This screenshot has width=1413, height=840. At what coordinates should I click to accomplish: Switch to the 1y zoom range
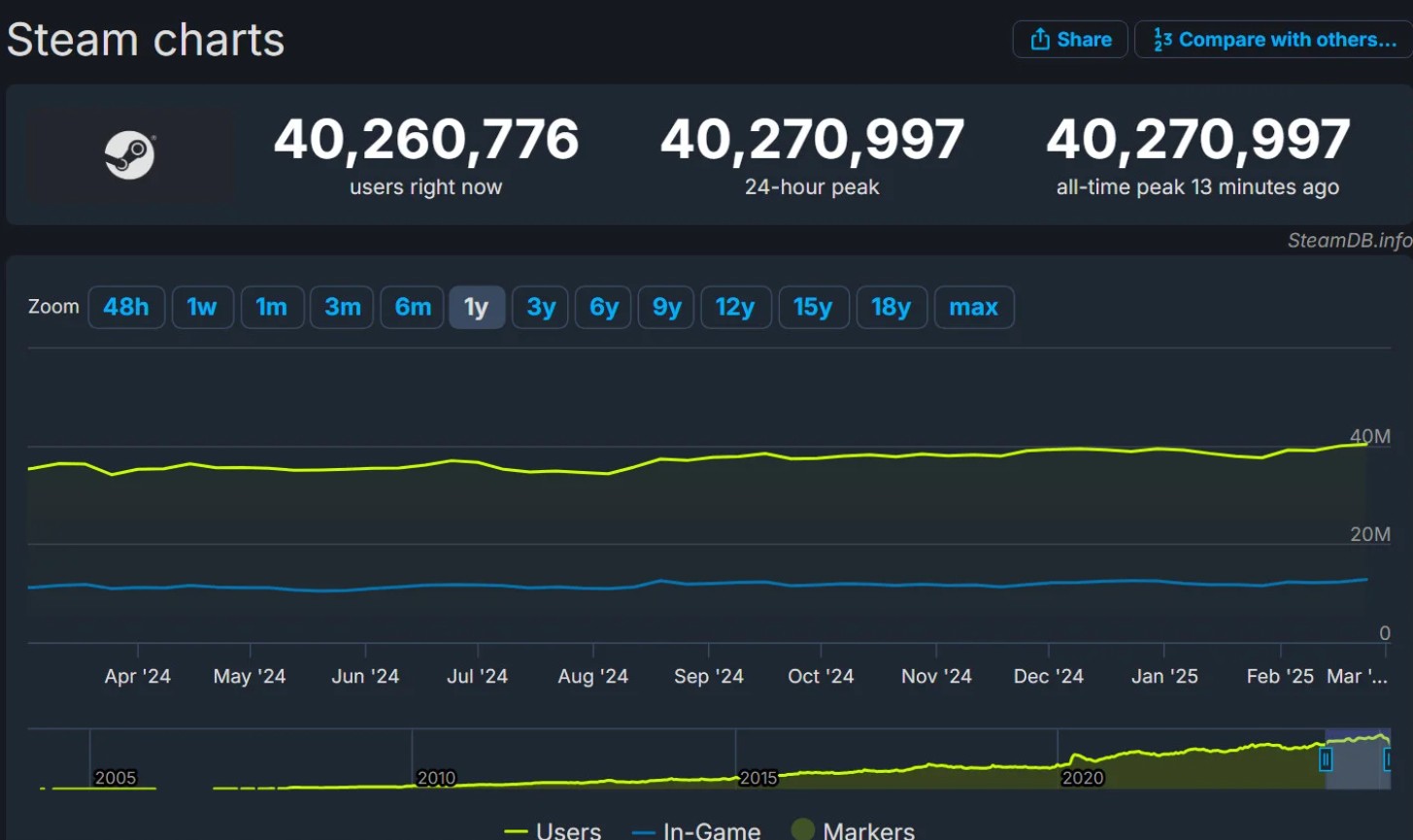[477, 307]
